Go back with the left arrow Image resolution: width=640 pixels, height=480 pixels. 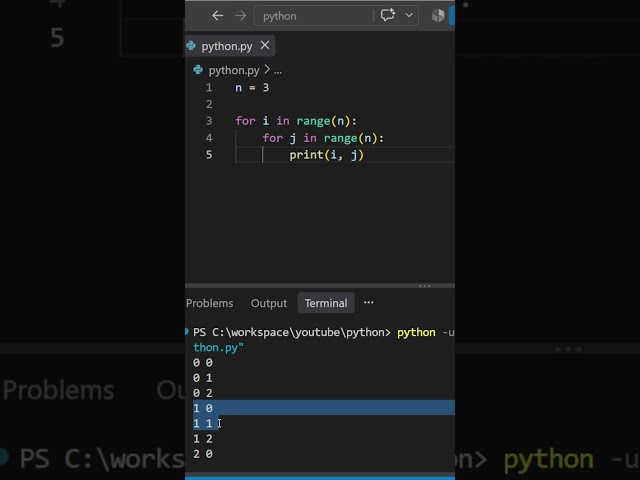pos(218,16)
